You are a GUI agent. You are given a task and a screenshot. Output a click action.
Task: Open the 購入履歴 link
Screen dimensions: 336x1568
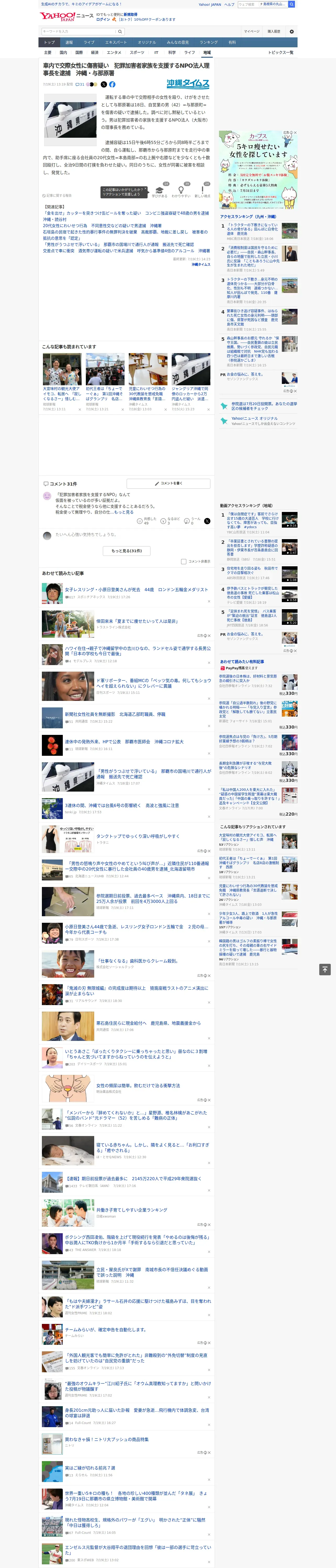point(274,32)
